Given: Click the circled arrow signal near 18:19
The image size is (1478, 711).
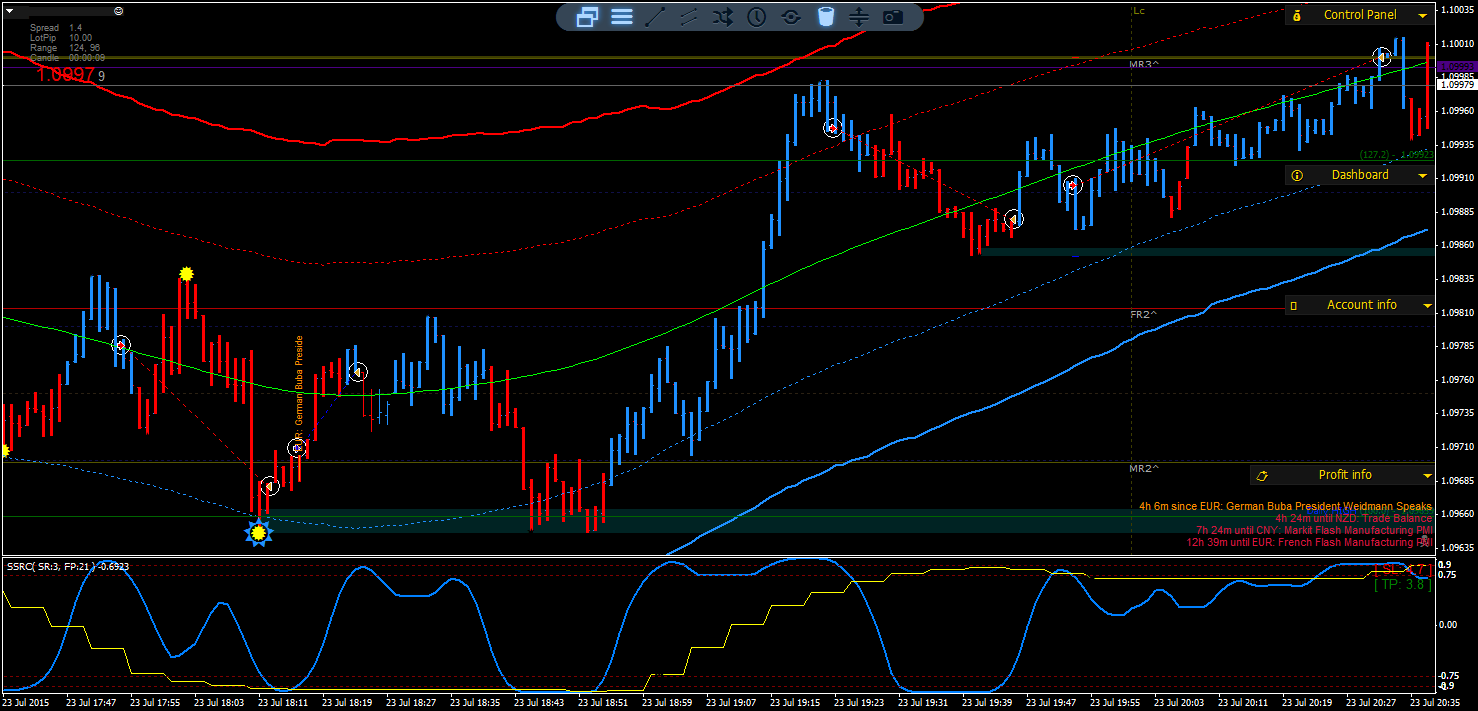Looking at the screenshot, I should coord(357,372).
